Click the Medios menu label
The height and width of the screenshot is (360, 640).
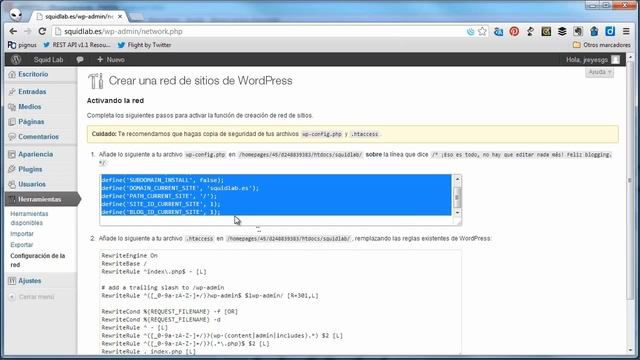[x=29, y=107]
